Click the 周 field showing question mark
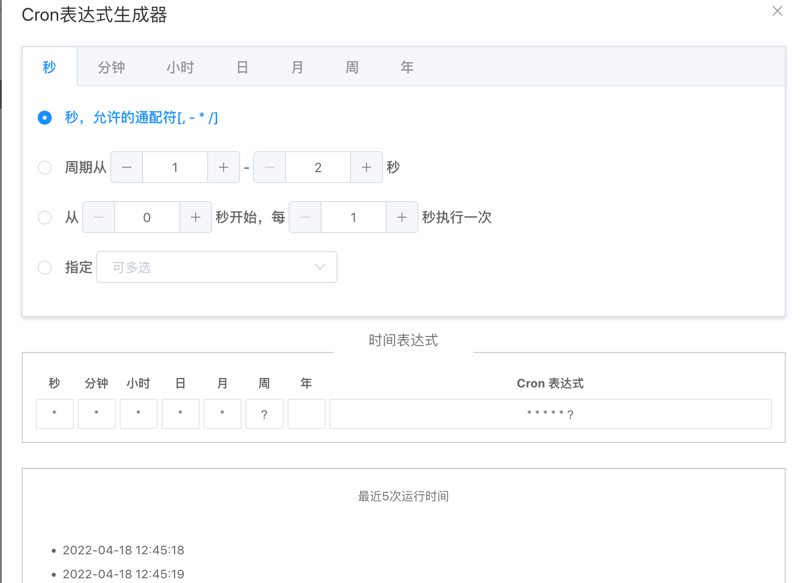 [264, 413]
